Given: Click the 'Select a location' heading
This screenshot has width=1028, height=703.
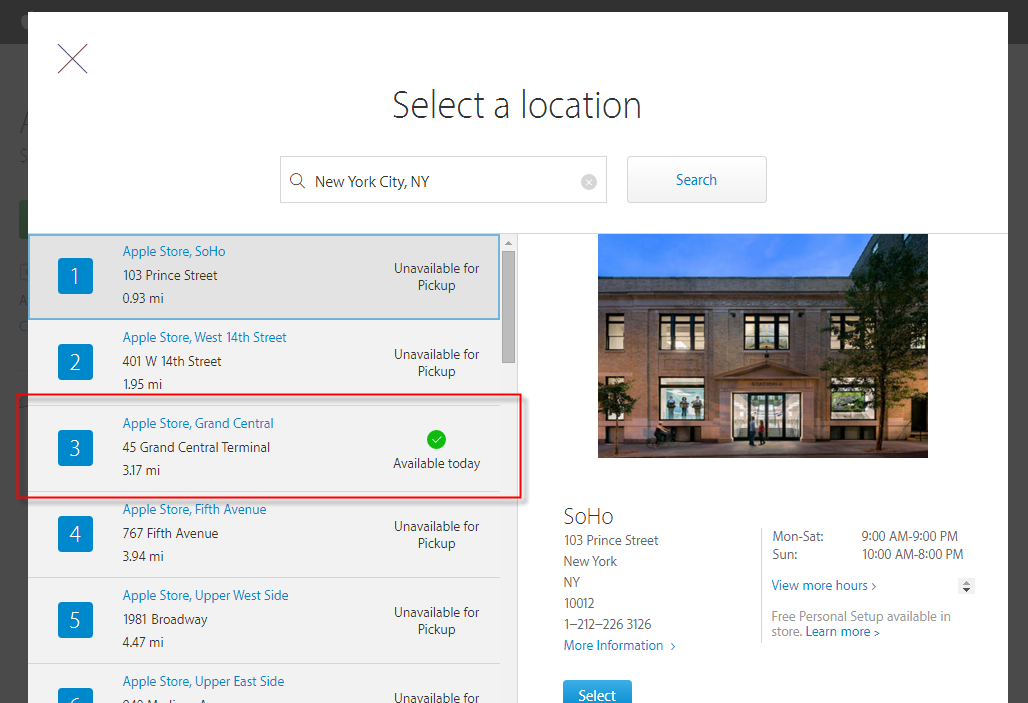Looking at the screenshot, I should pos(517,105).
